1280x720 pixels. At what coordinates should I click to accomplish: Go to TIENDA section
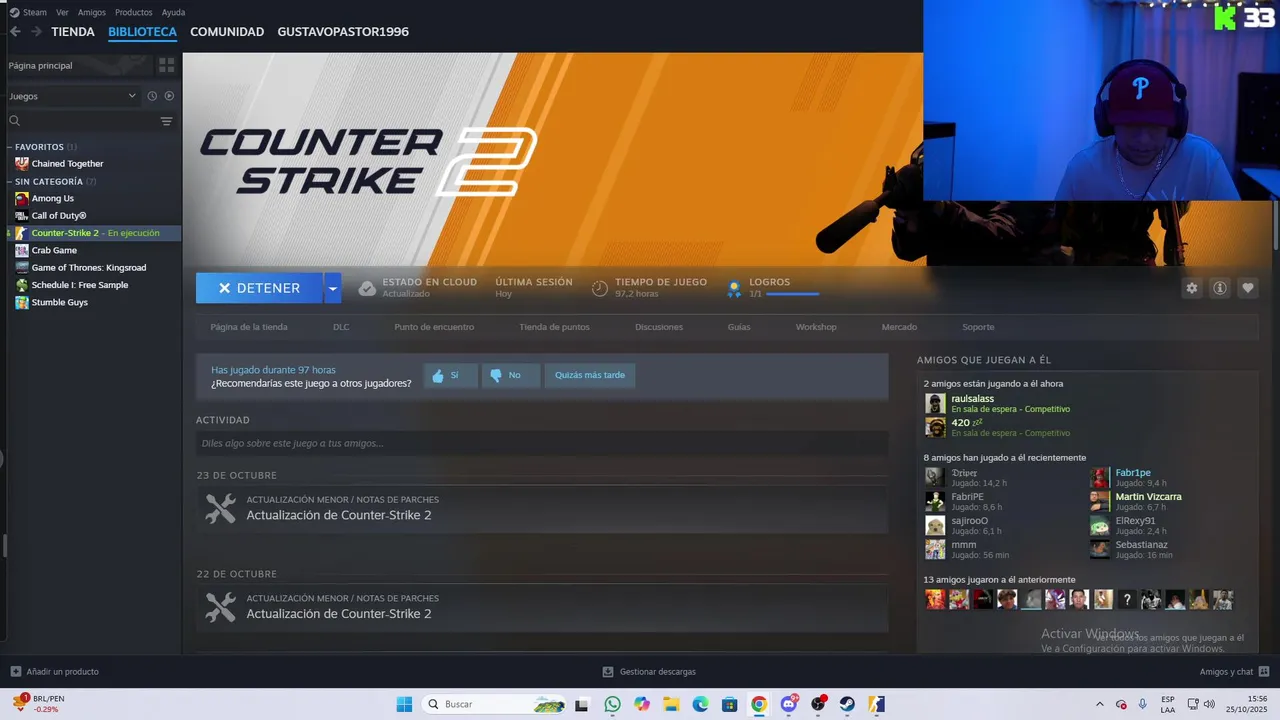(x=73, y=32)
